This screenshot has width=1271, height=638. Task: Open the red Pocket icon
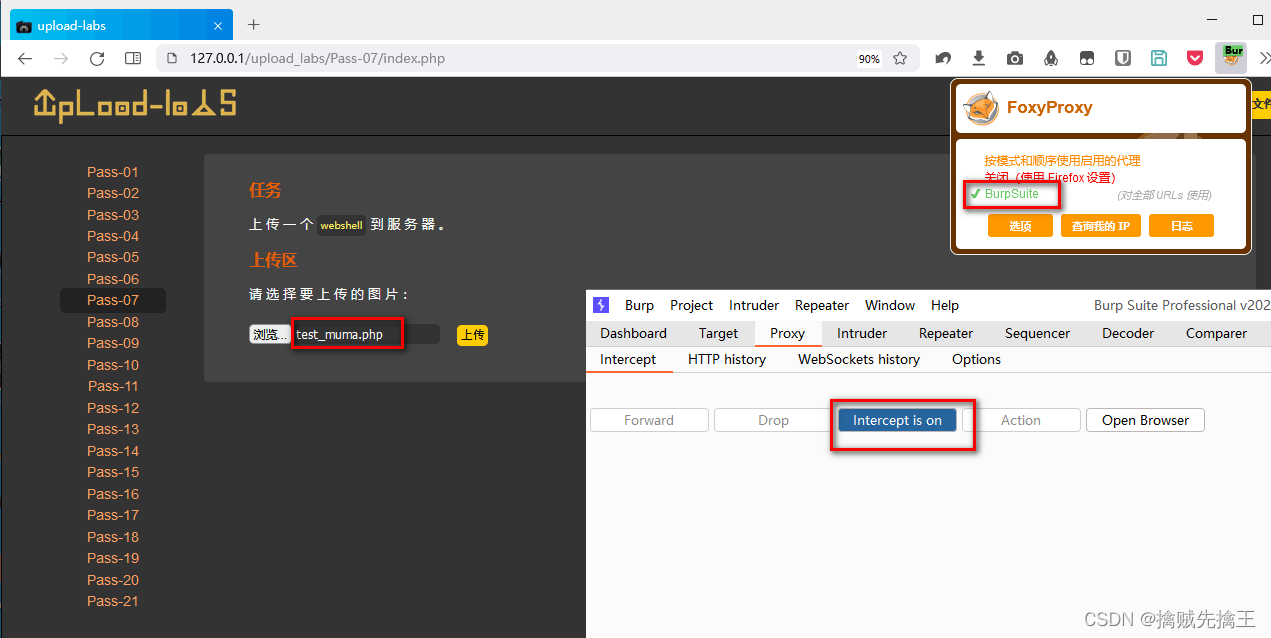click(x=1195, y=59)
